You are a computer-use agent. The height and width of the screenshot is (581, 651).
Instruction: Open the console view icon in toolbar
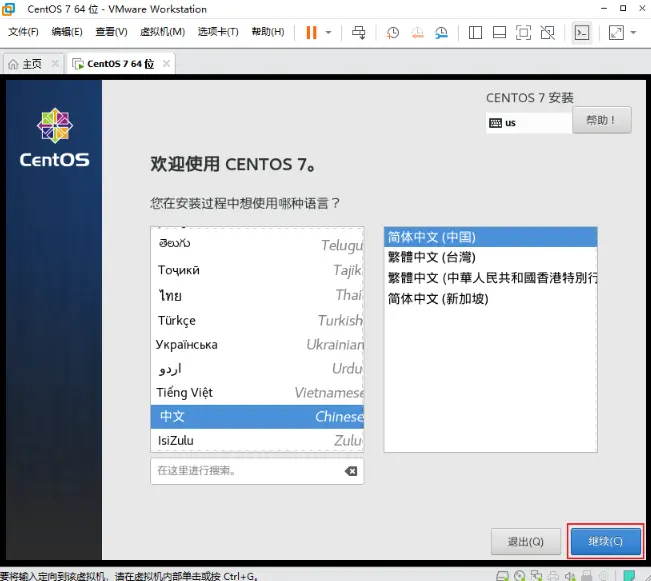point(581,32)
